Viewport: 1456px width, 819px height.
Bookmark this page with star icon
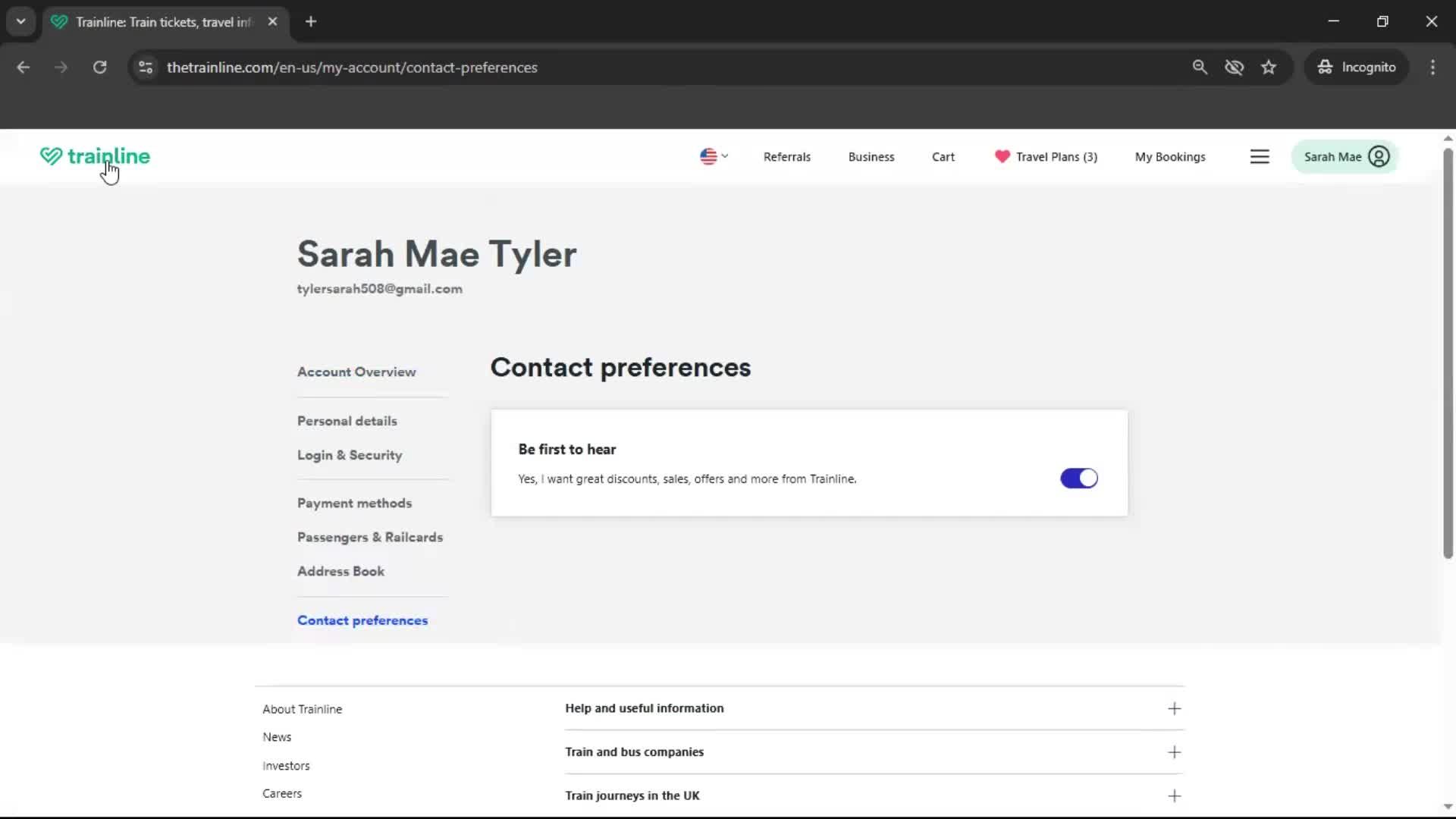click(1269, 67)
